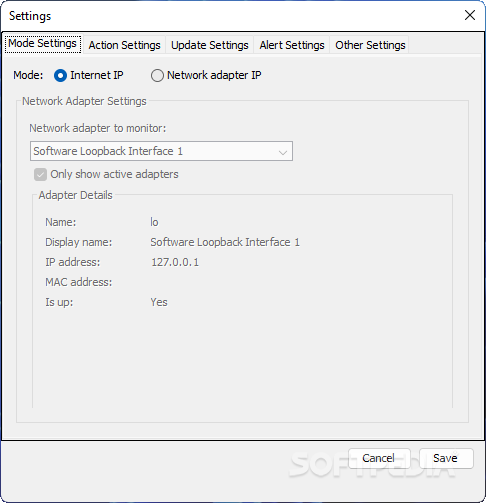Click the Name label in Adapter Details
Image resolution: width=486 pixels, height=503 pixels.
pyautogui.click(x=61, y=222)
